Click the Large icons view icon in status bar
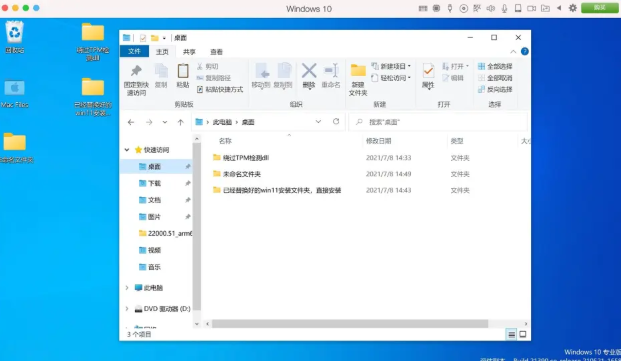This screenshot has height=361, width=621. 523,334
